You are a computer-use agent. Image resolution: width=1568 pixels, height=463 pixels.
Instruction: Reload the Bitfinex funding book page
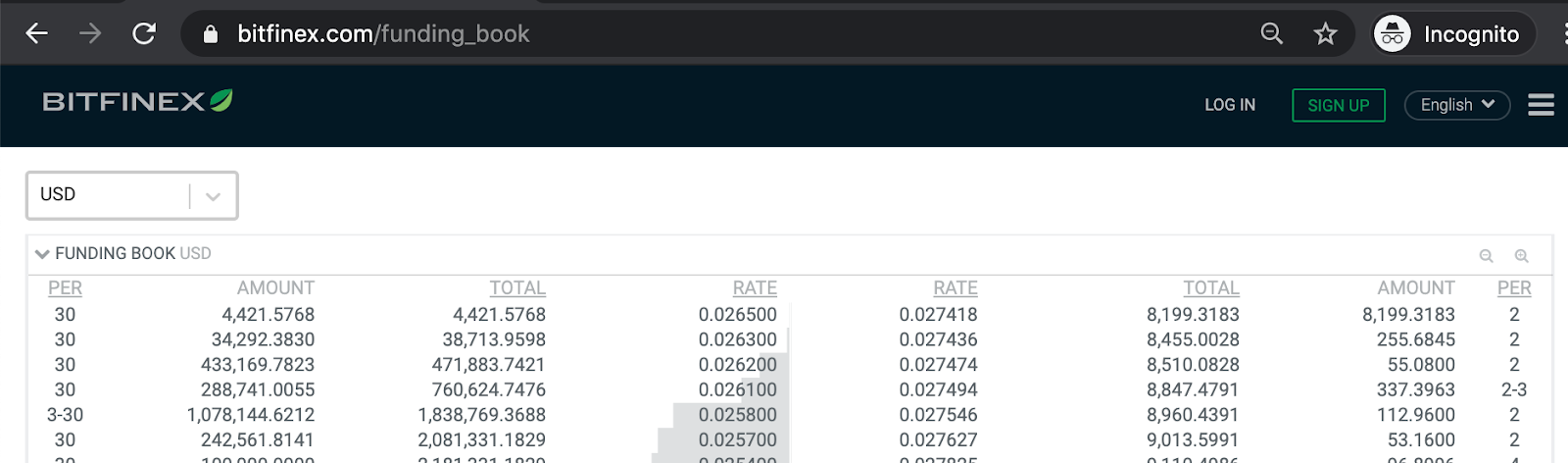tap(144, 33)
